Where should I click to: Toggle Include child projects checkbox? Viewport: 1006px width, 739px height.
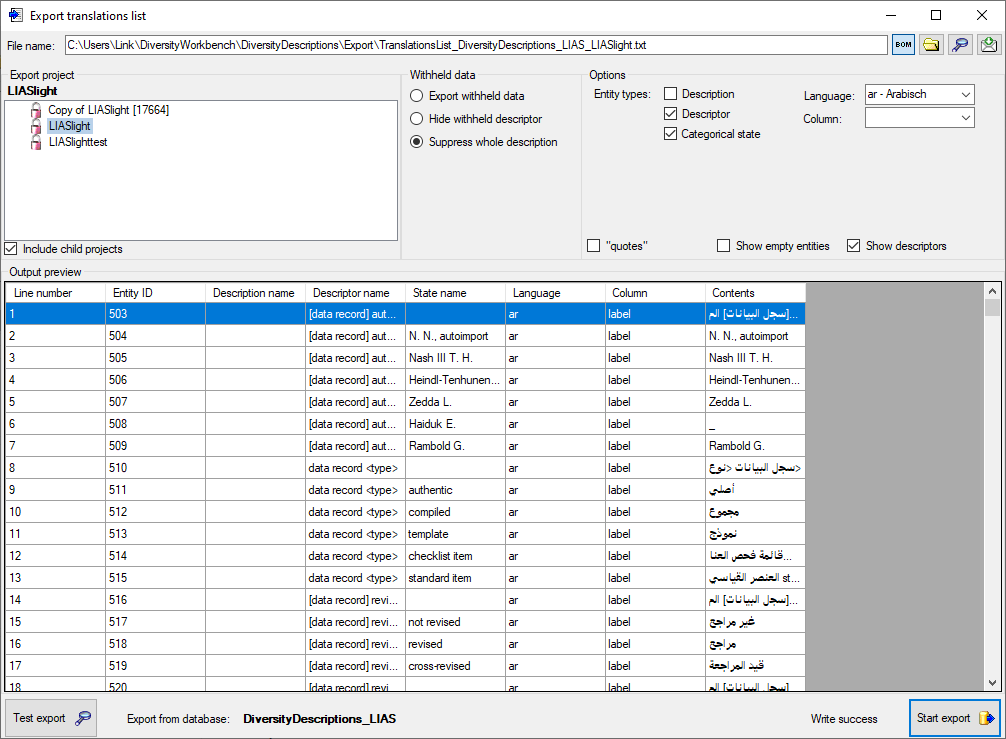click(11, 249)
